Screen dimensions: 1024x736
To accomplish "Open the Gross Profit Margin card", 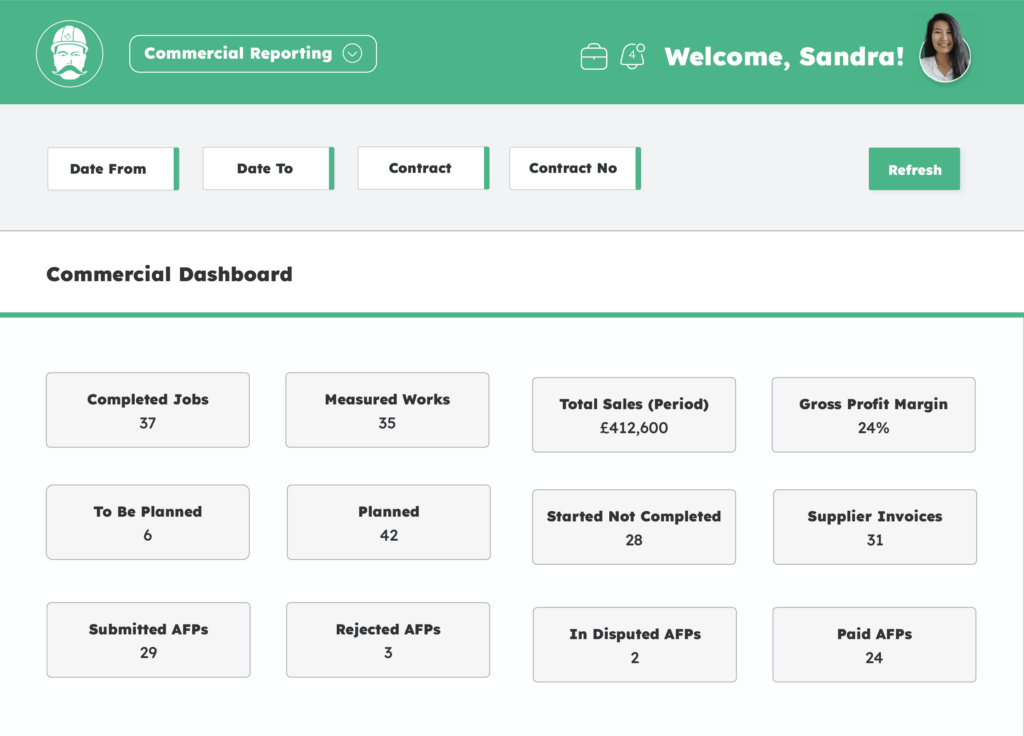I will 874,415.
